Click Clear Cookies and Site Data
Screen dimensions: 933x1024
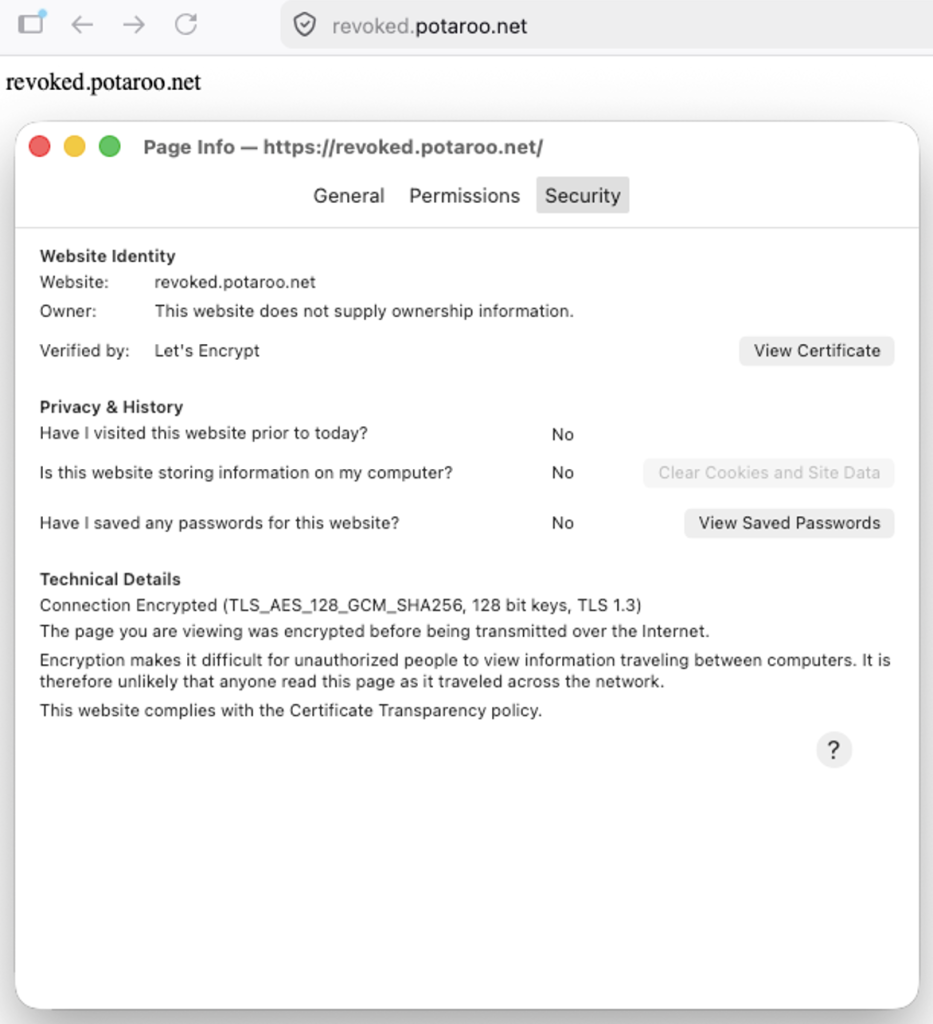pyautogui.click(x=768, y=473)
